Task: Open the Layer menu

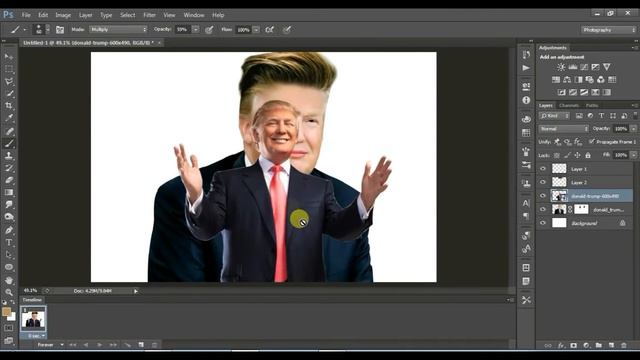Action: tap(85, 15)
